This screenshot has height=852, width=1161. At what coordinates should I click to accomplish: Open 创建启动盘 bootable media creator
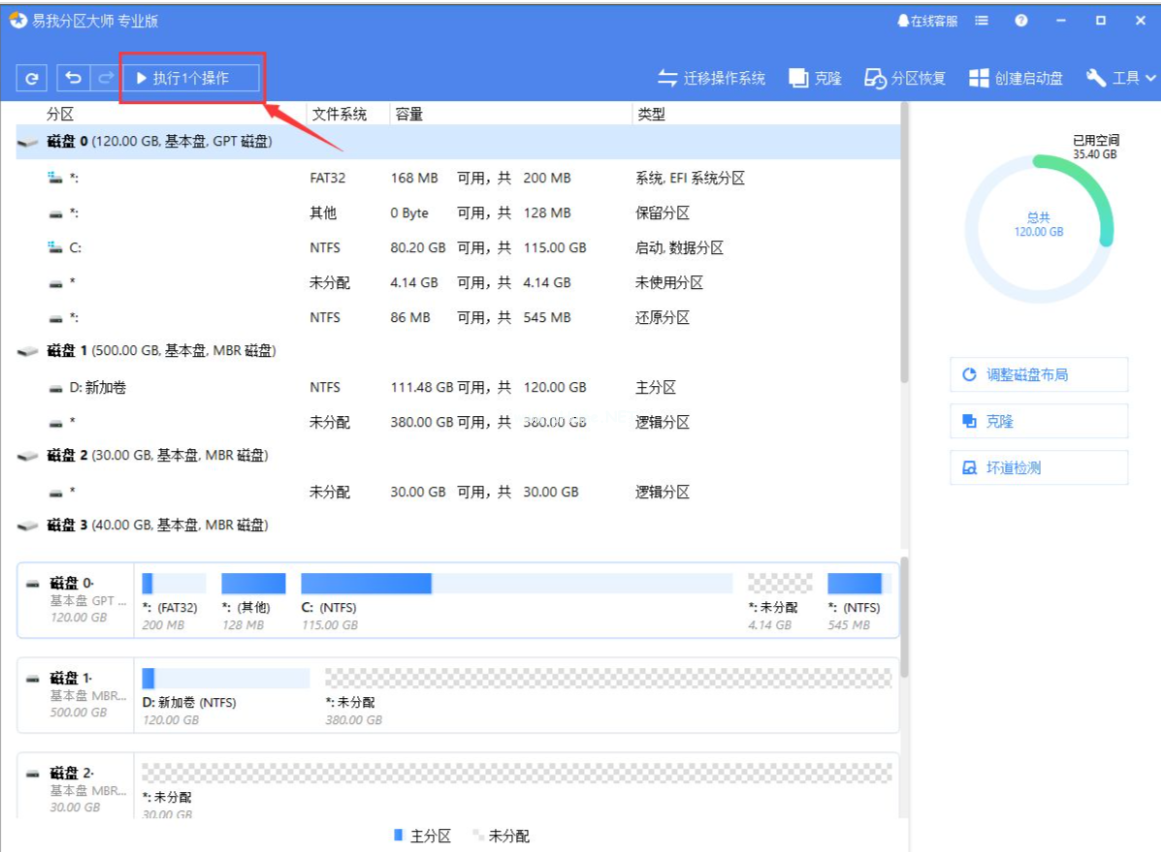(x=1016, y=78)
